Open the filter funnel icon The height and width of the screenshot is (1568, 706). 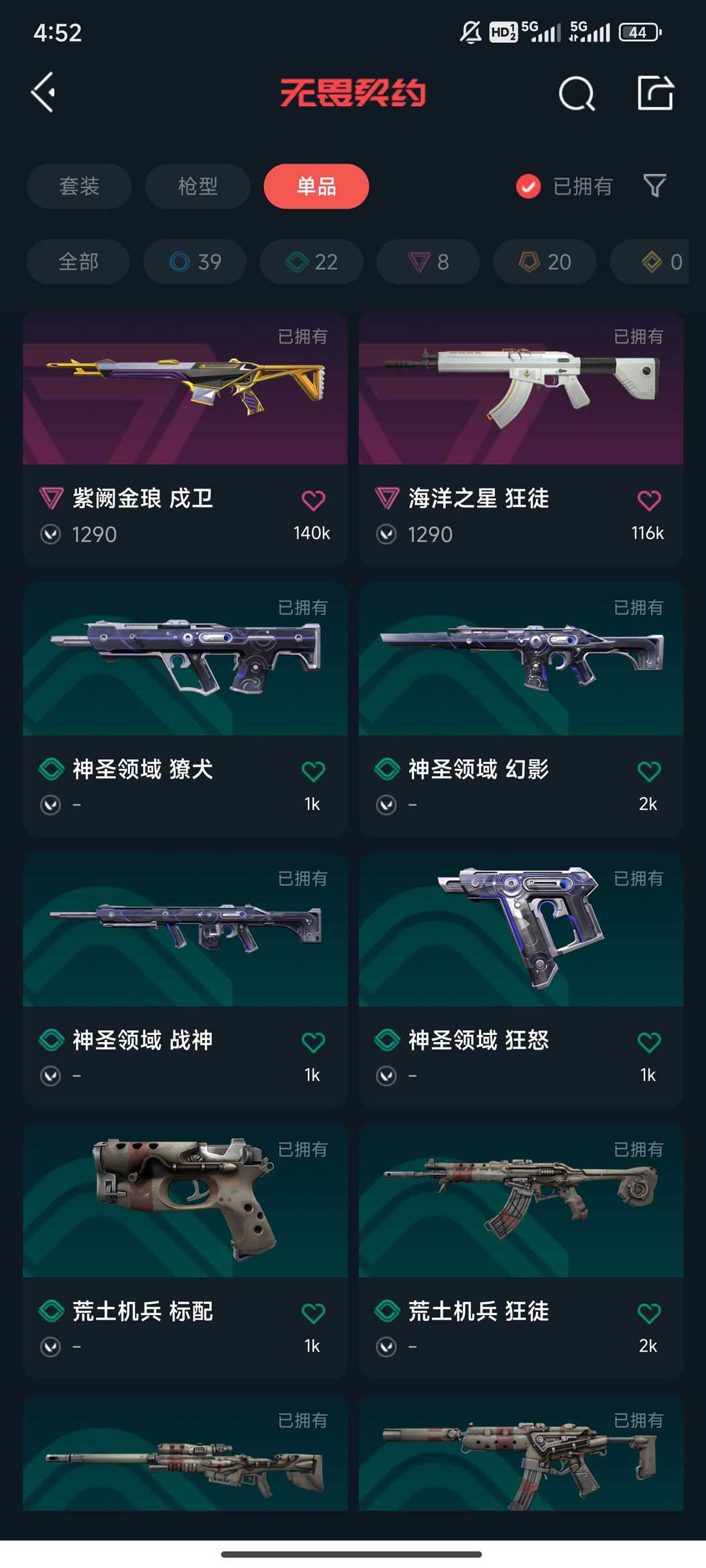(x=654, y=186)
